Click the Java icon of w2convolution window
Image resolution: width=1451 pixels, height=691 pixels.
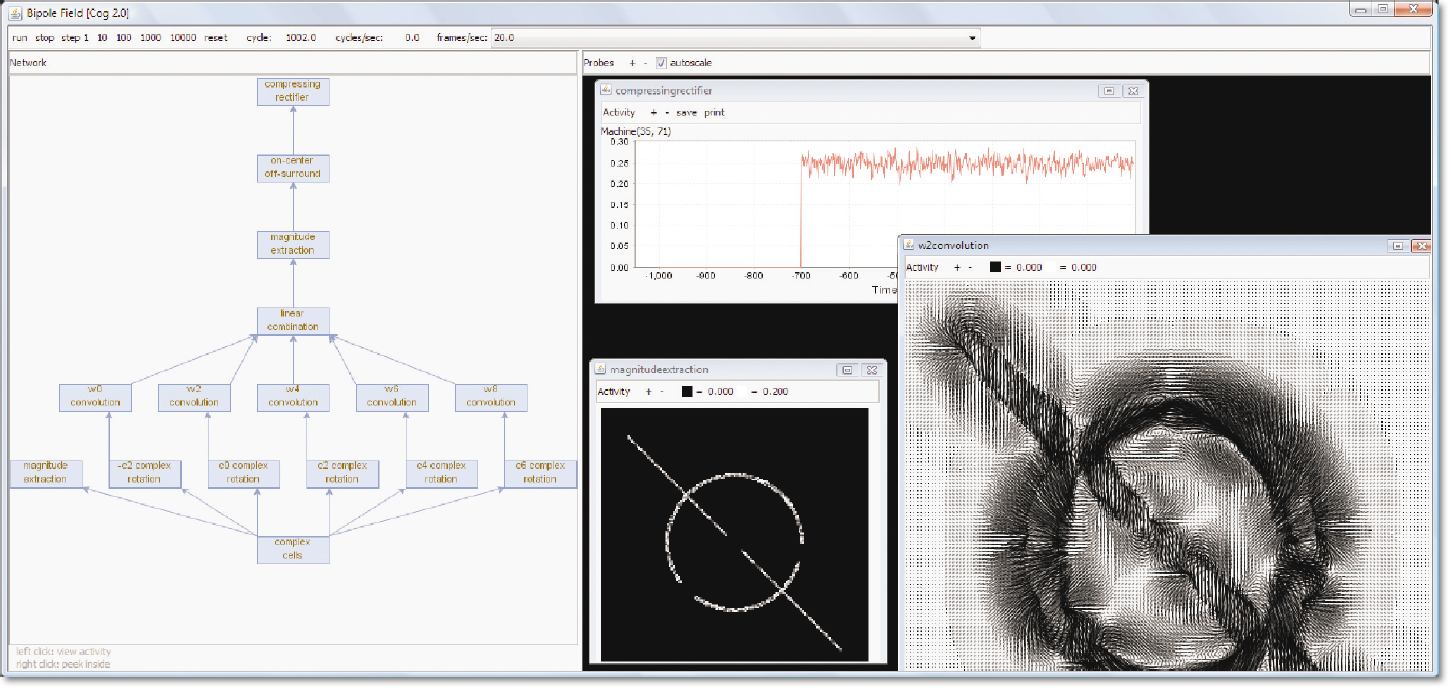(908, 245)
